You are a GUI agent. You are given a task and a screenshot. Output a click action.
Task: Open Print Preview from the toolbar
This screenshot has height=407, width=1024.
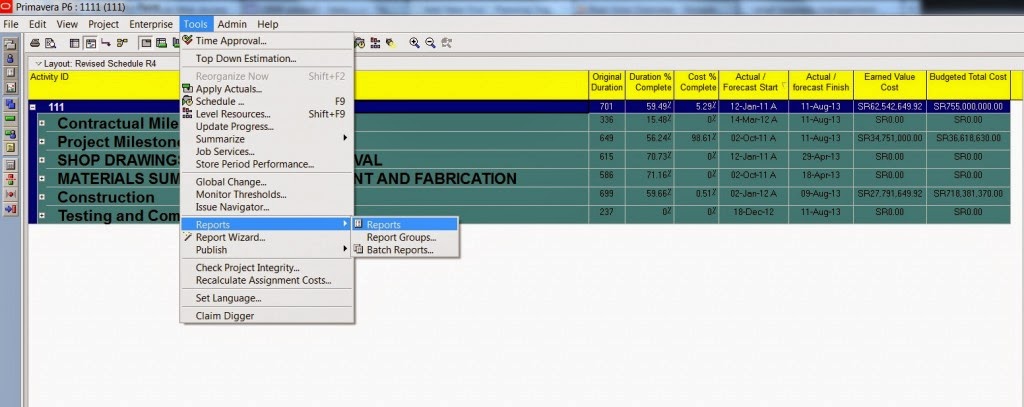50,43
